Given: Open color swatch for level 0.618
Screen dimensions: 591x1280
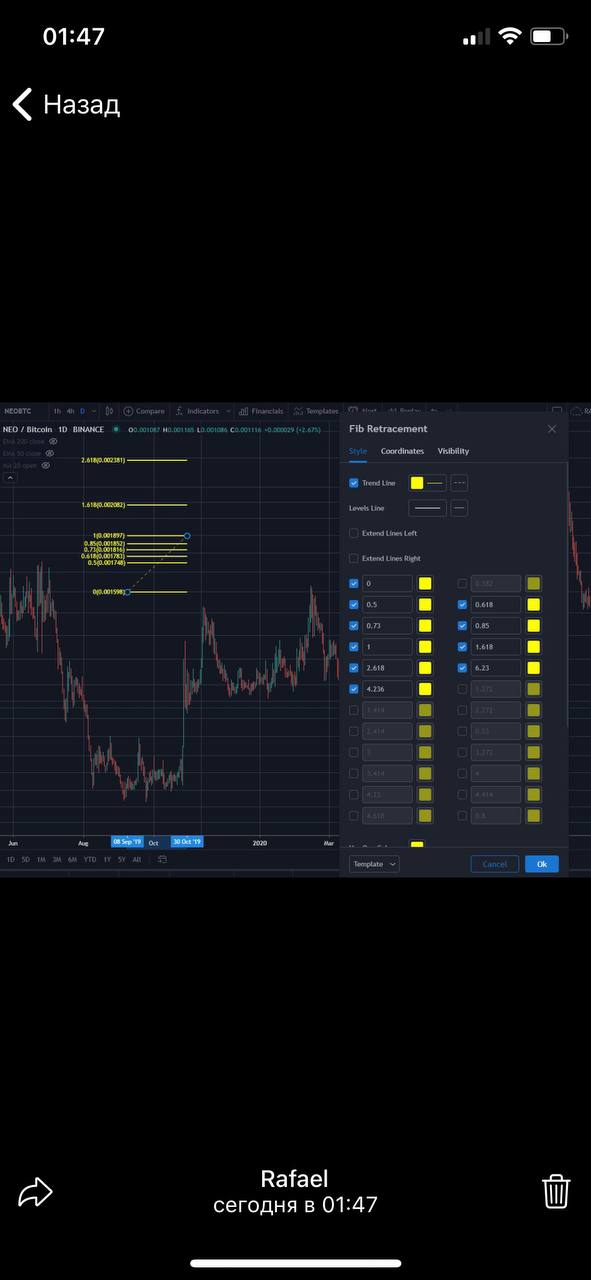Looking at the screenshot, I should coord(533,604).
